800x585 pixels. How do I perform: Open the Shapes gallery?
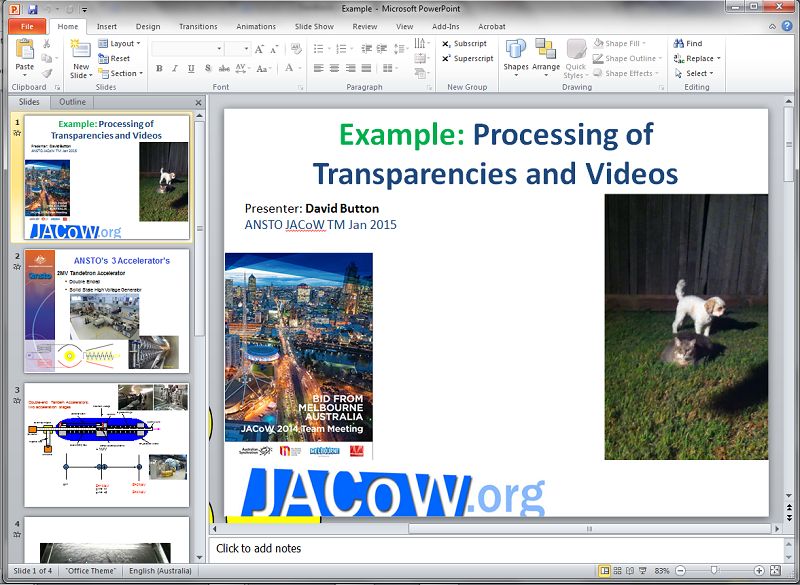point(516,55)
